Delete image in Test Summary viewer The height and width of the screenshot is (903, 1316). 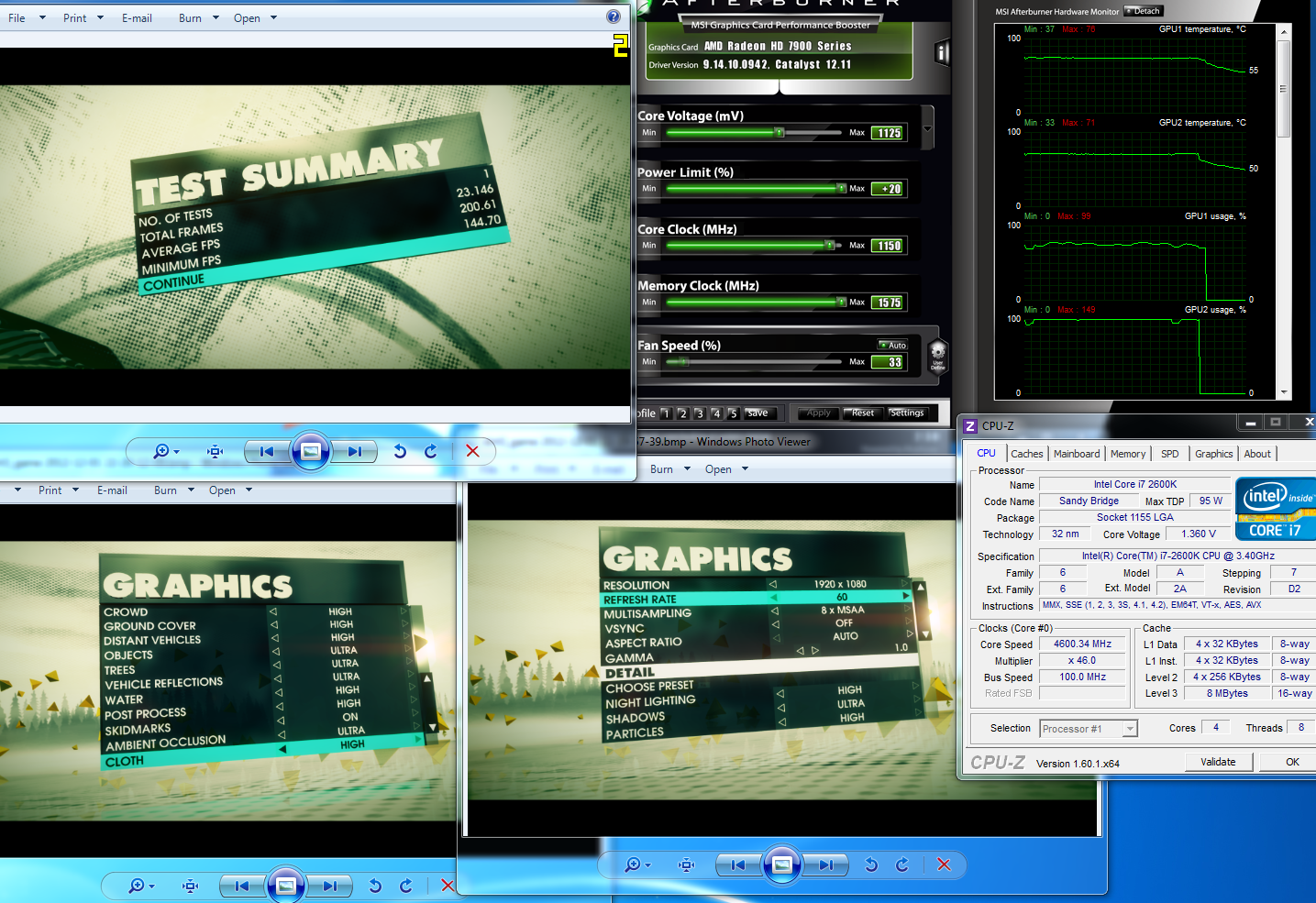[x=472, y=451]
